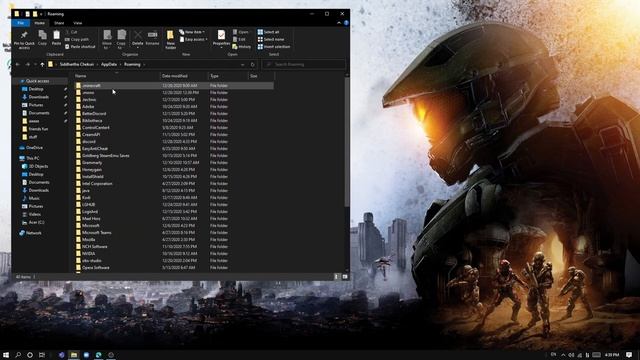Screen dimensions: 640x360
Task: Click Copy path in the ribbon
Action: 77,39
